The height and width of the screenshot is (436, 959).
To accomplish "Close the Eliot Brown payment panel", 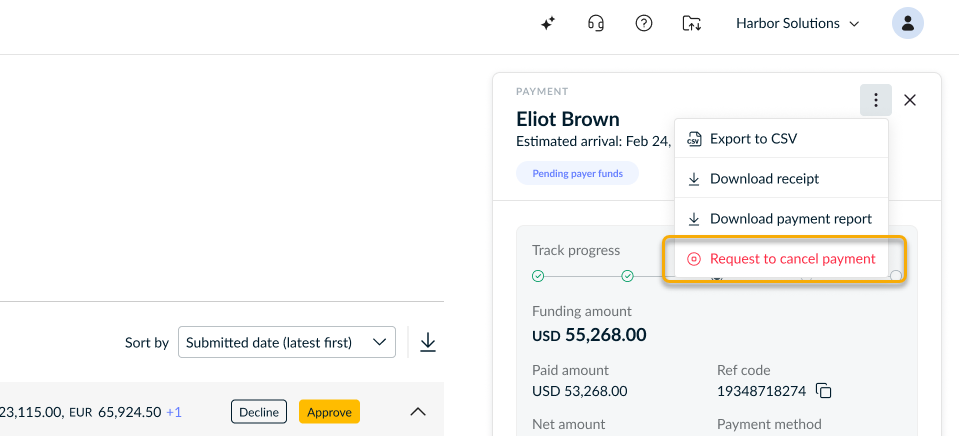I will [x=910, y=100].
